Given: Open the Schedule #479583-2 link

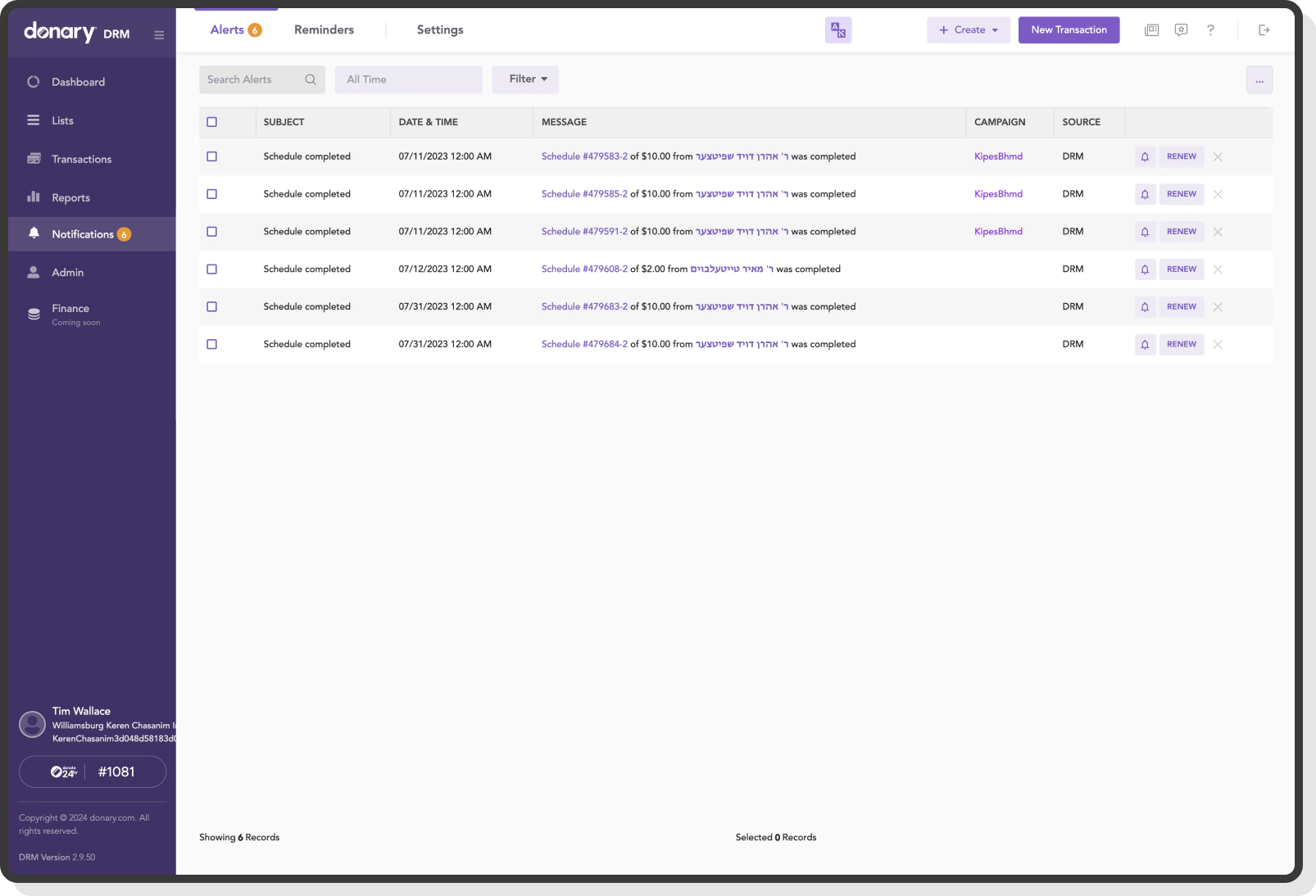Looking at the screenshot, I should (x=583, y=156).
